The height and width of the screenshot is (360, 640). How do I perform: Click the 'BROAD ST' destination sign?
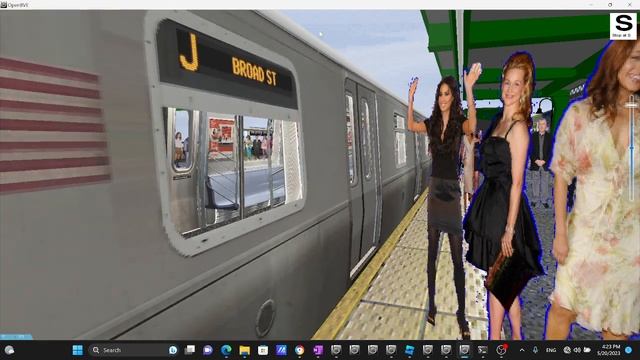254,72
